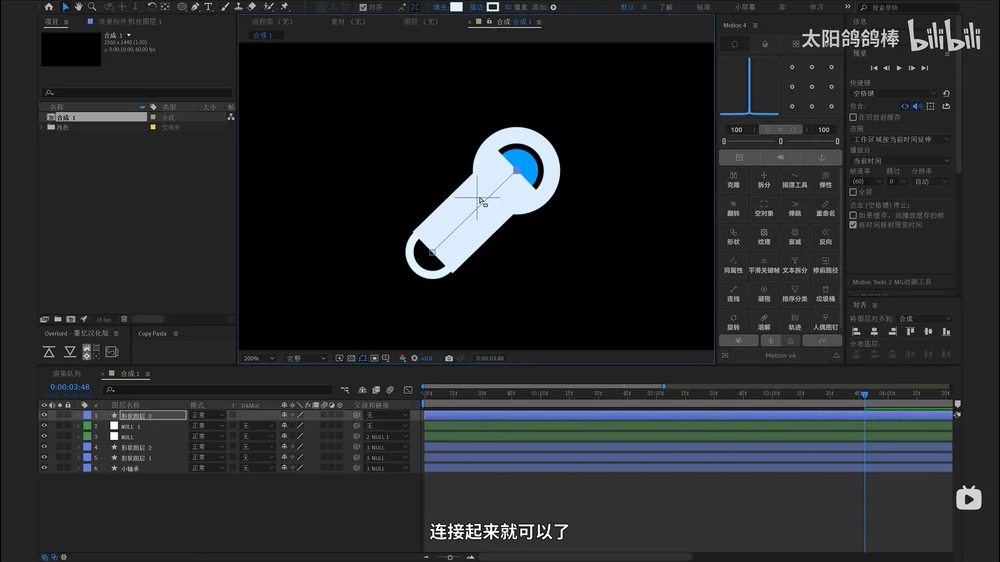This screenshot has height=562, width=1000.
Task: Click the Pin+ (人偶图钉) Motion tool
Action: coord(825,322)
